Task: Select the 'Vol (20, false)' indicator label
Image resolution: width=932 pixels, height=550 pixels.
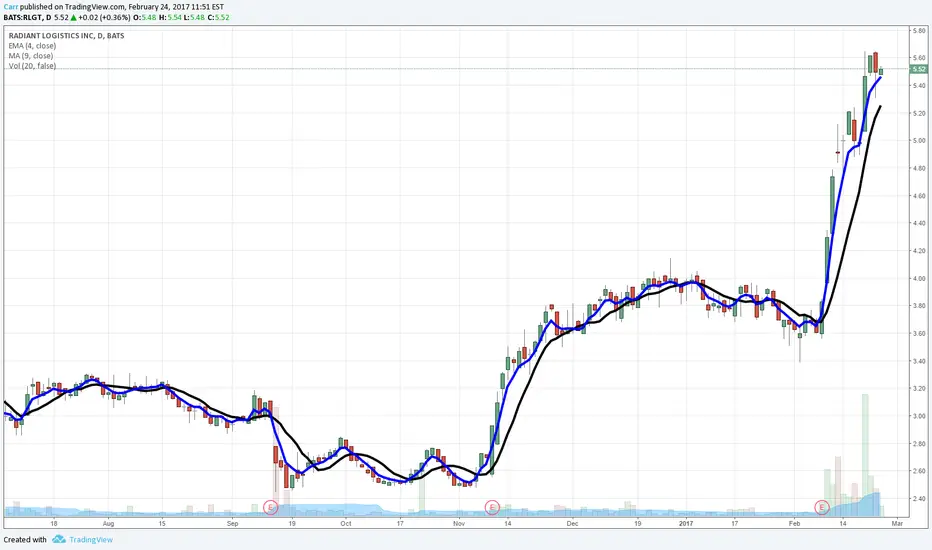Action: pos(32,66)
